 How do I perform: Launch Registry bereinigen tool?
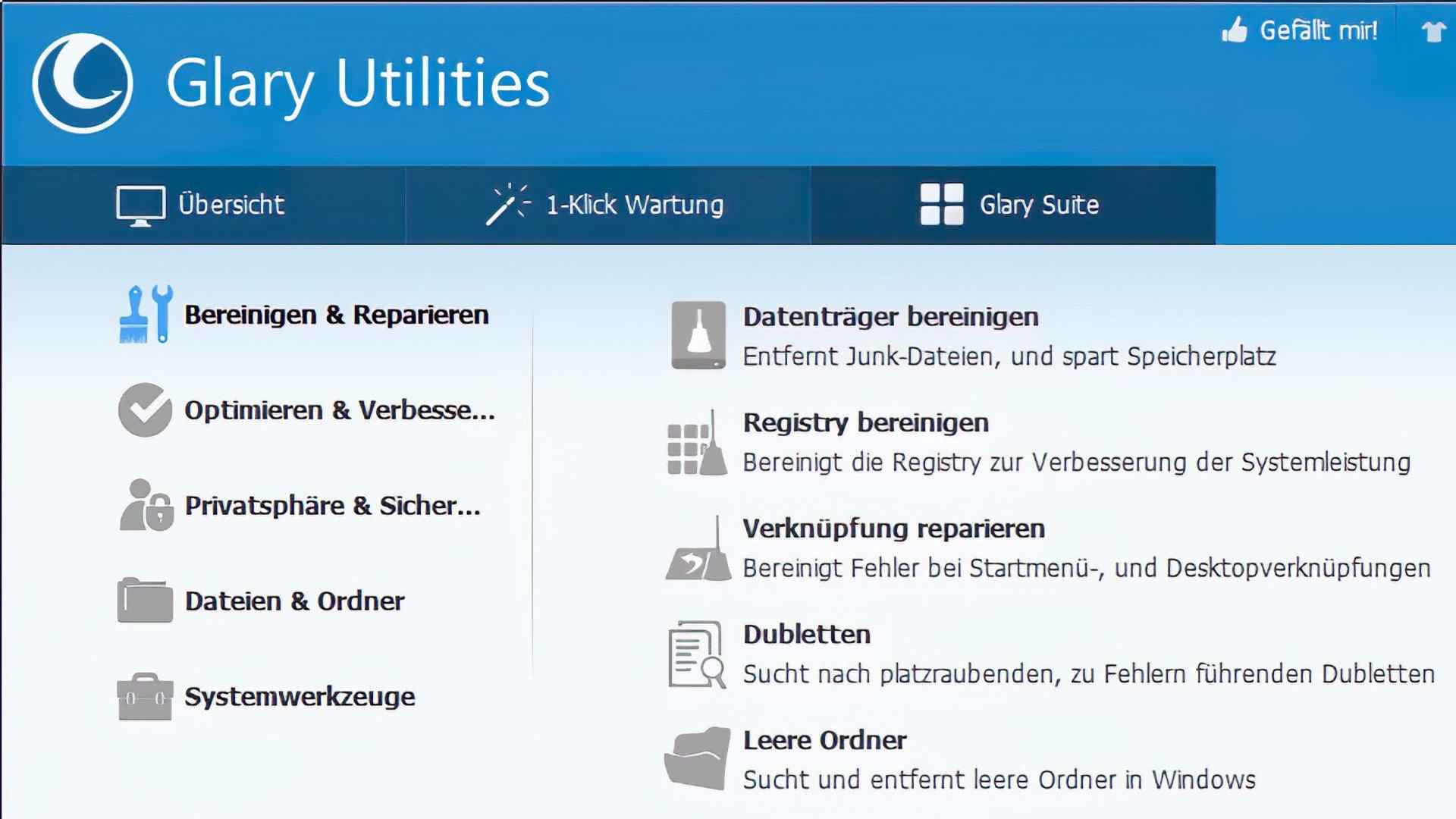866,422
